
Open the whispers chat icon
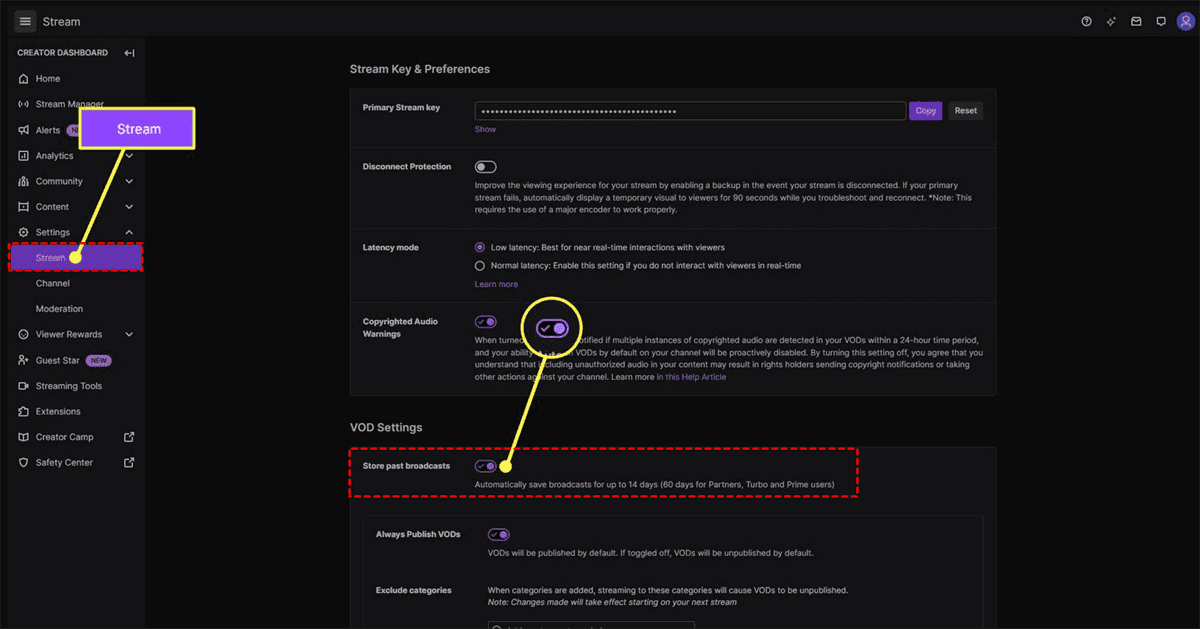point(1161,21)
